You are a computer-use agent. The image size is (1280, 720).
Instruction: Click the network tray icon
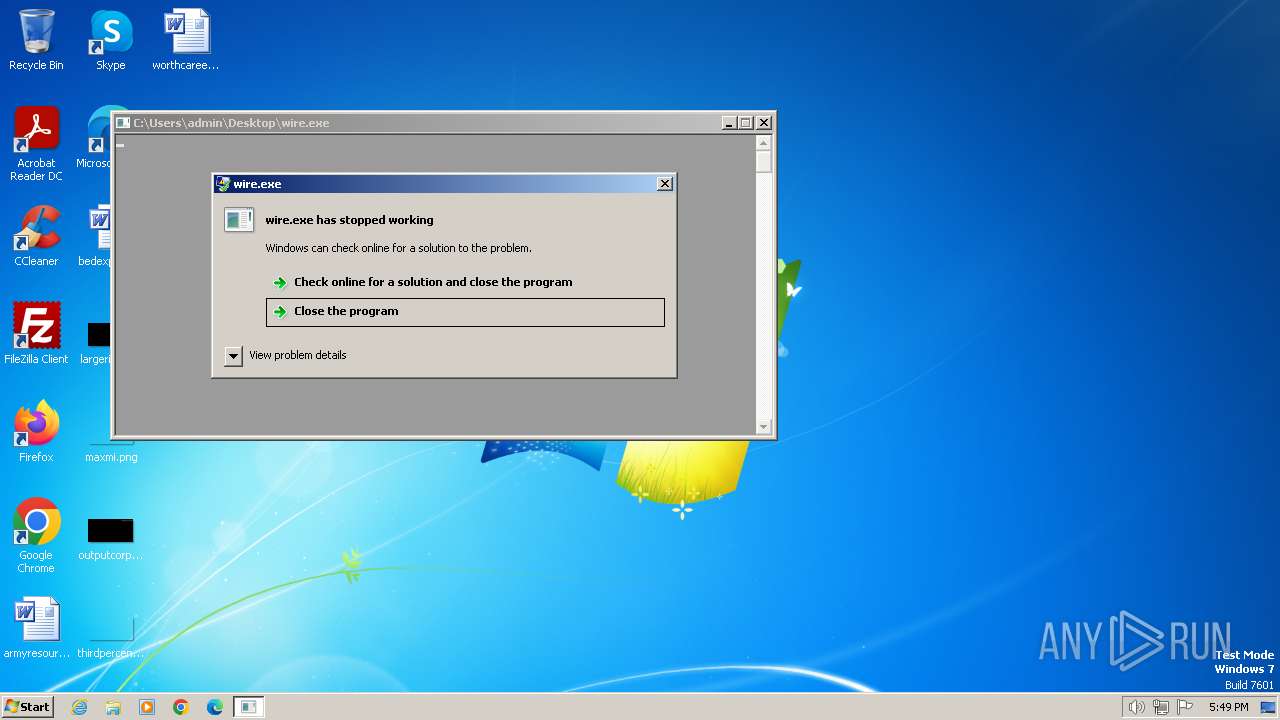click(x=1161, y=707)
